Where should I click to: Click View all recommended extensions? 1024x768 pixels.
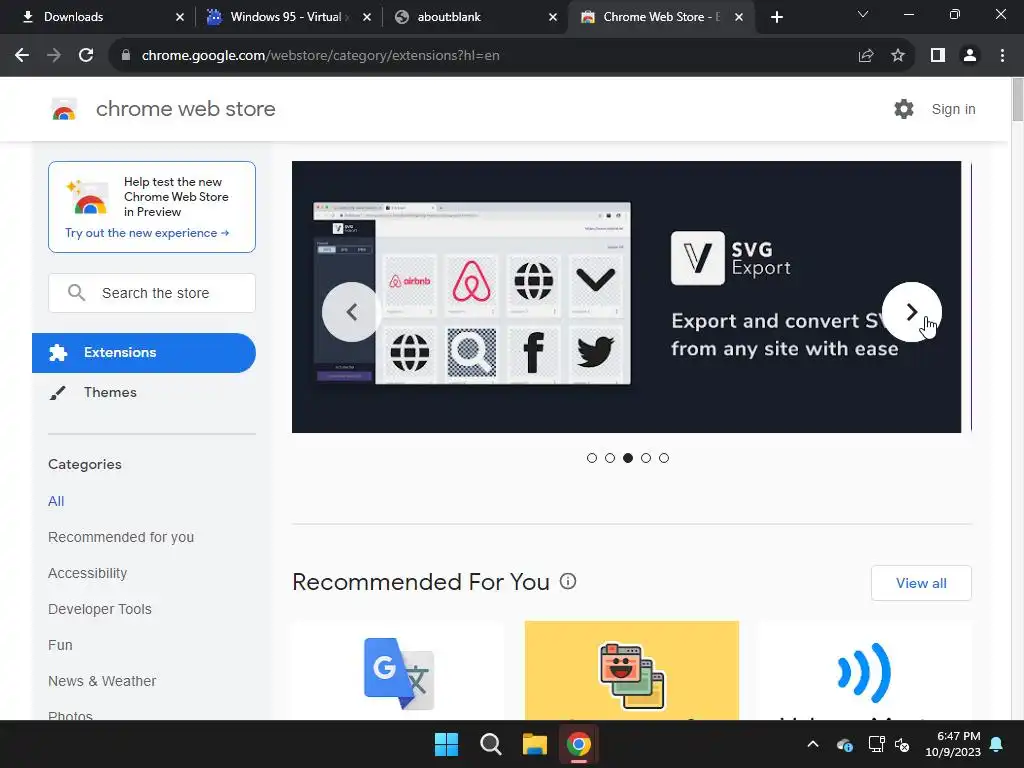[921, 583]
